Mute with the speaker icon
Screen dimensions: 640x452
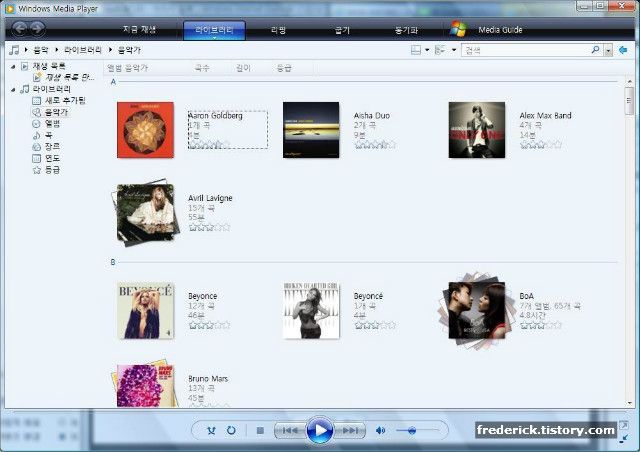(380, 430)
